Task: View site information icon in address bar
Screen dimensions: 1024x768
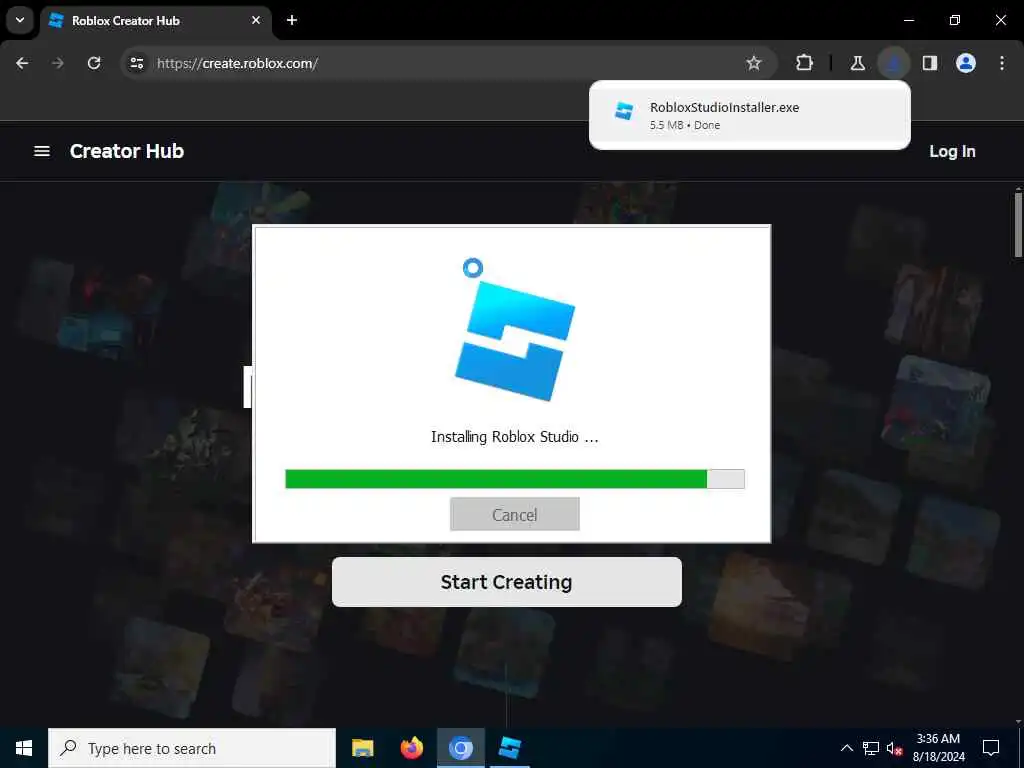Action: click(136, 63)
